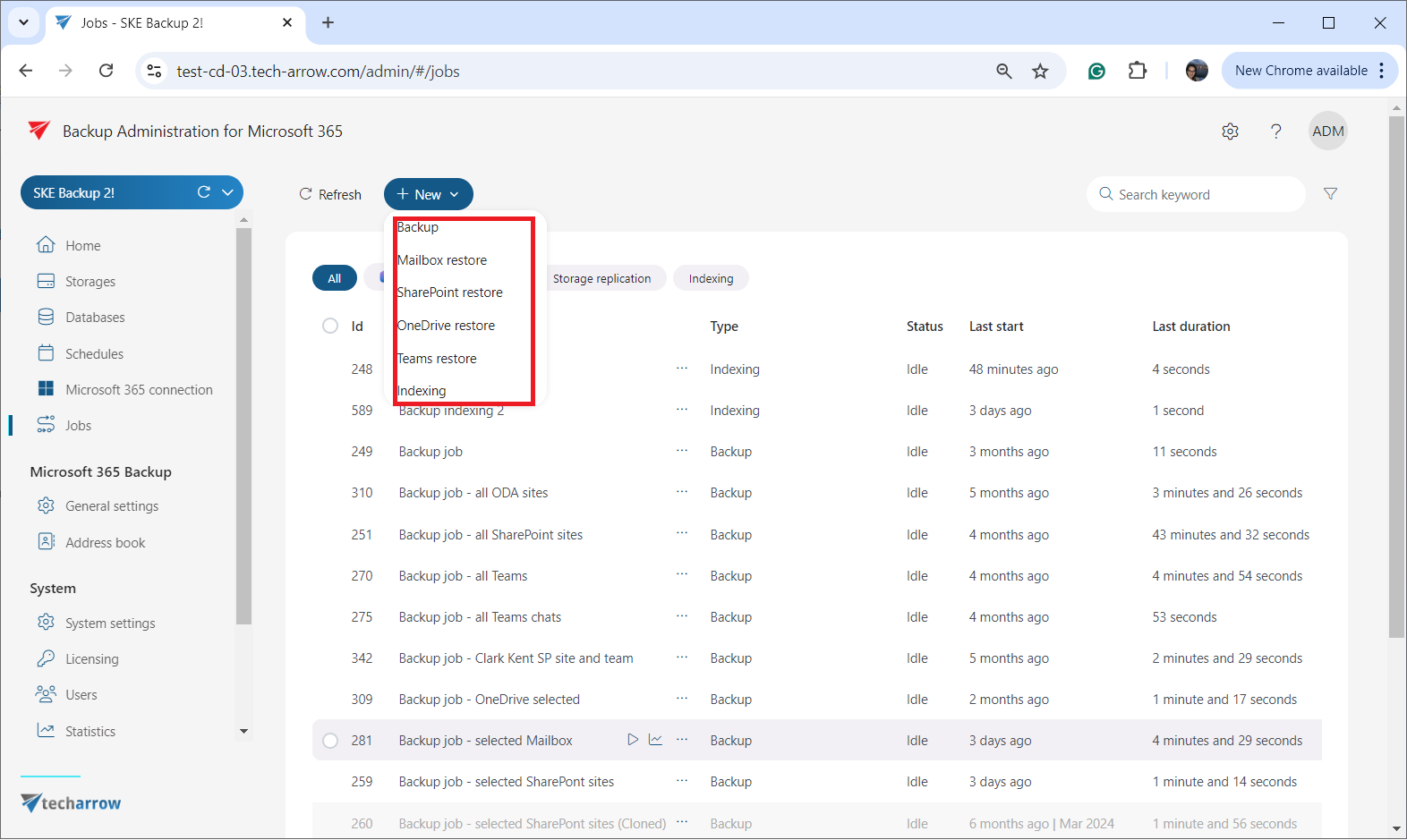Bookmark page with the star icon
This screenshot has height=840, width=1407.
(x=1040, y=72)
